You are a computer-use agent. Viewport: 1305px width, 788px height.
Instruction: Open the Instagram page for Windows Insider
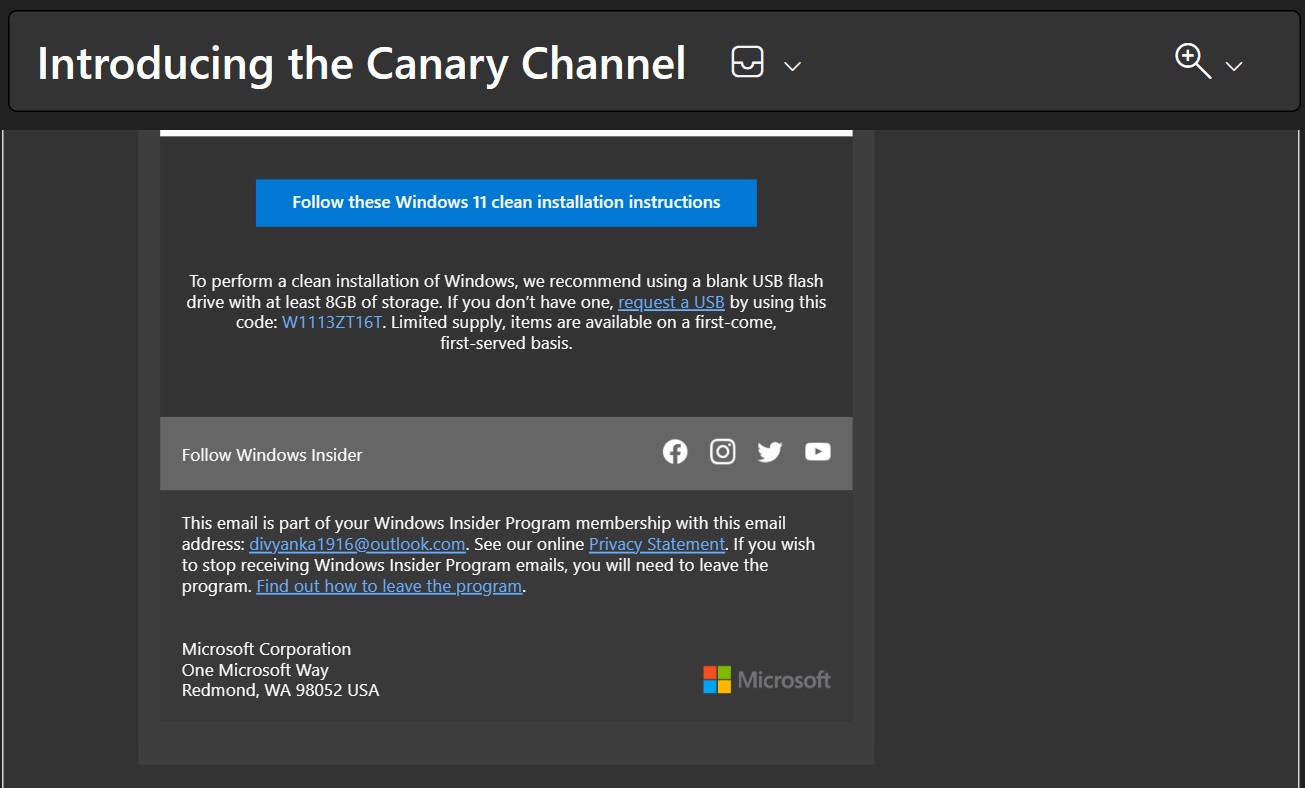pyautogui.click(x=722, y=451)
